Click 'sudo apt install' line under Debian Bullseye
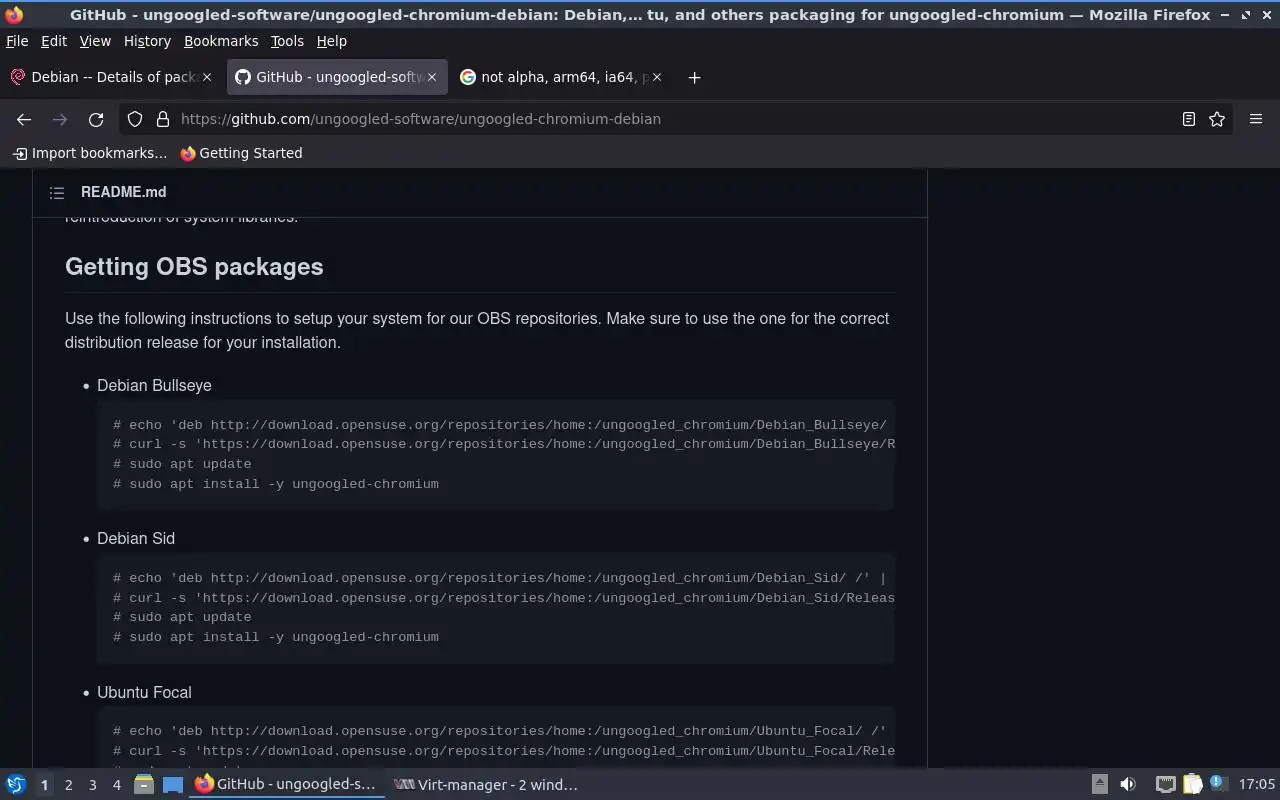The width and height of the screenshot is (1280, 800). [x=276, y=484]
